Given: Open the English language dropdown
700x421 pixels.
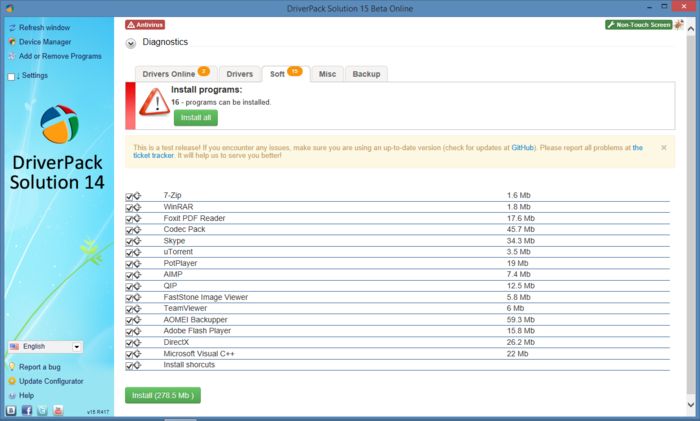Looking at the screenshot, I should pyautogui.click(x=46, y=346).
